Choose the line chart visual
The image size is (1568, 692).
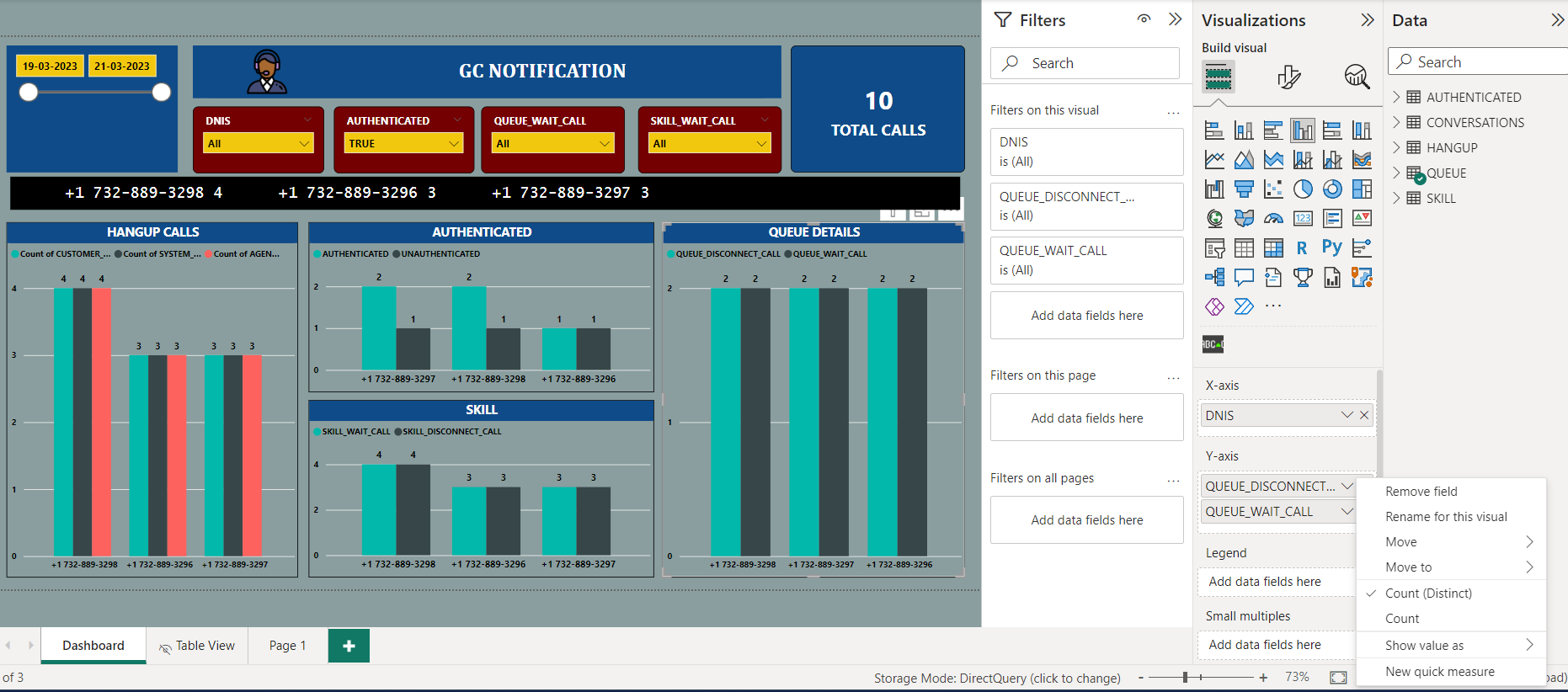1214,160
